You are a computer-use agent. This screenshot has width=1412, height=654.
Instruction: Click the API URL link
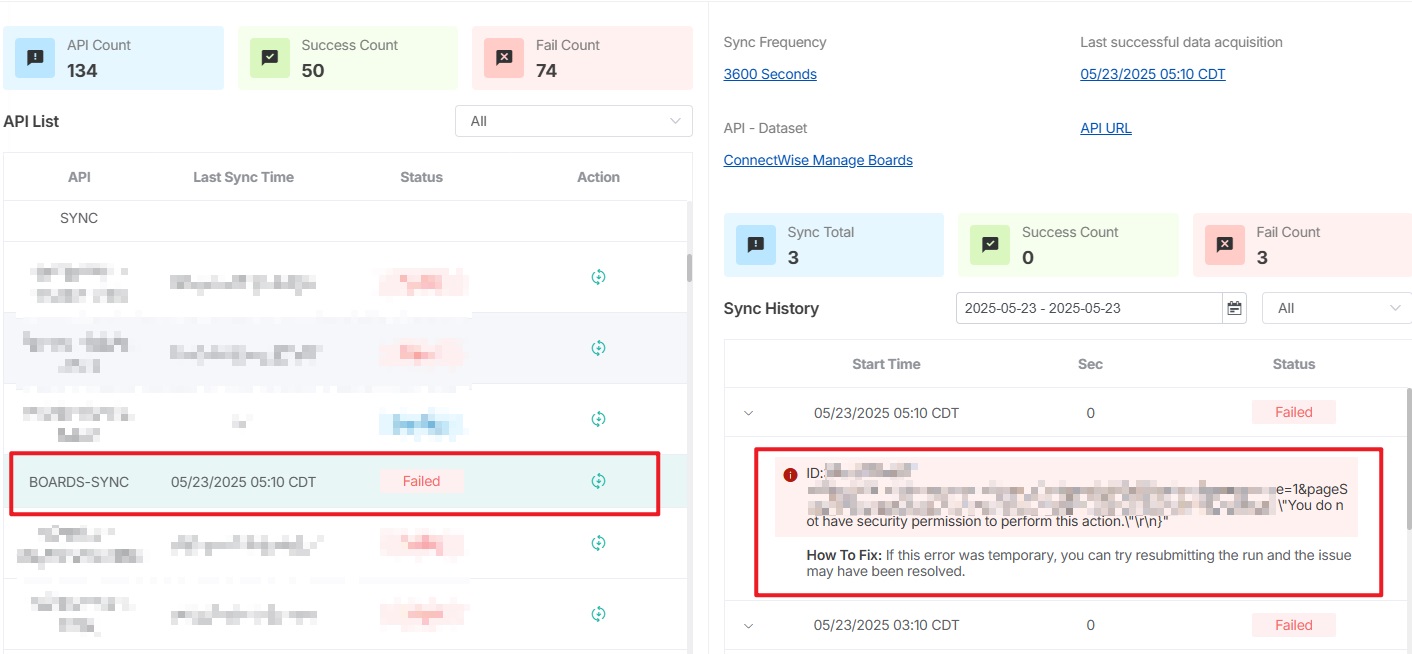tap(1105, 128)
